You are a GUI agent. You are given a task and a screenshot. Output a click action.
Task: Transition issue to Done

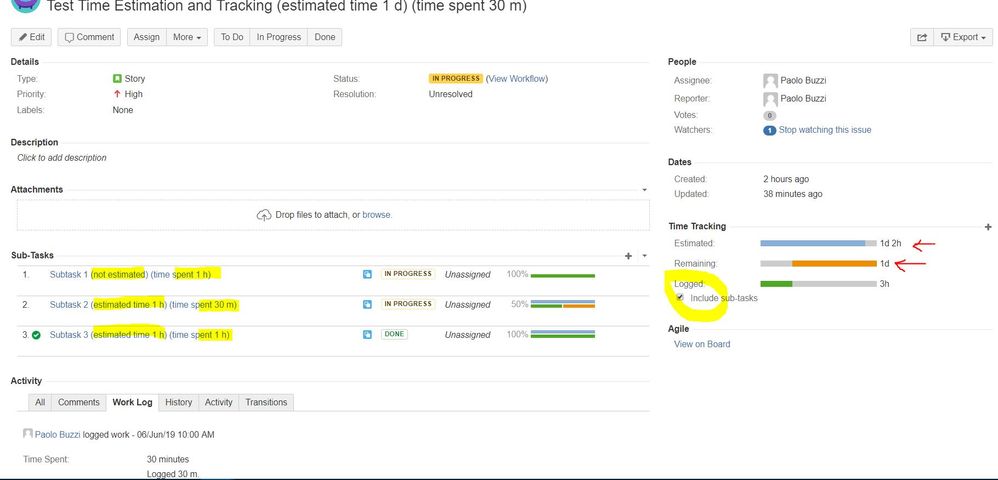(325, 37)
